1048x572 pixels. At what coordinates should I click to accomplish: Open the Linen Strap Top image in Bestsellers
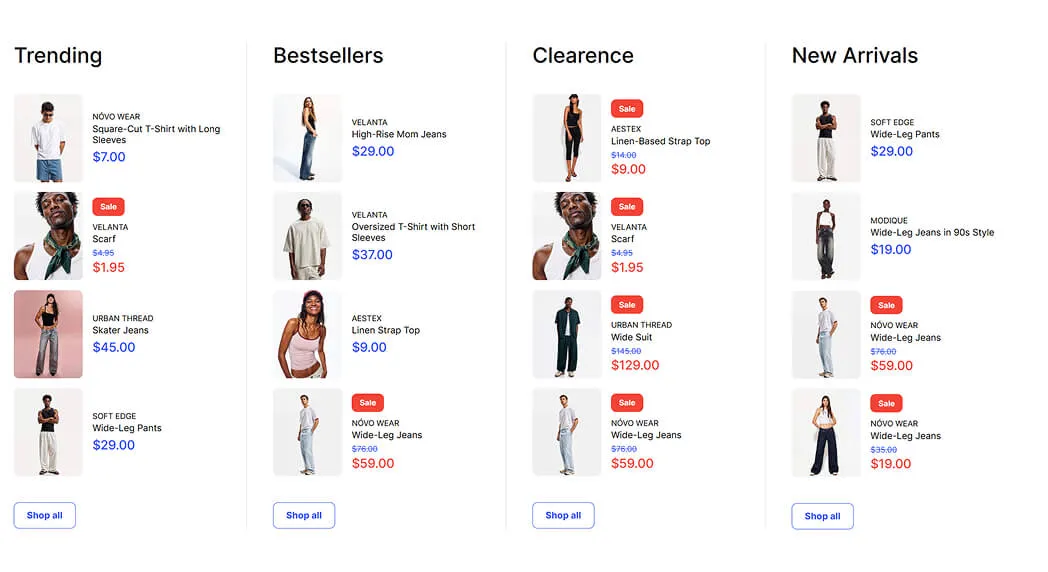pyautogui.click(x=307, y=334)
